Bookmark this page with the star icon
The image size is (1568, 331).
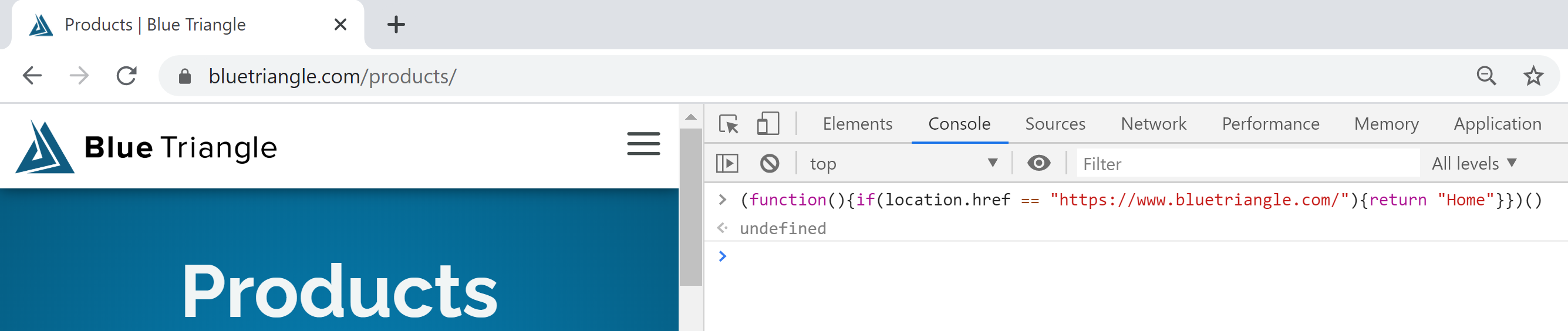click(1533, 76)
